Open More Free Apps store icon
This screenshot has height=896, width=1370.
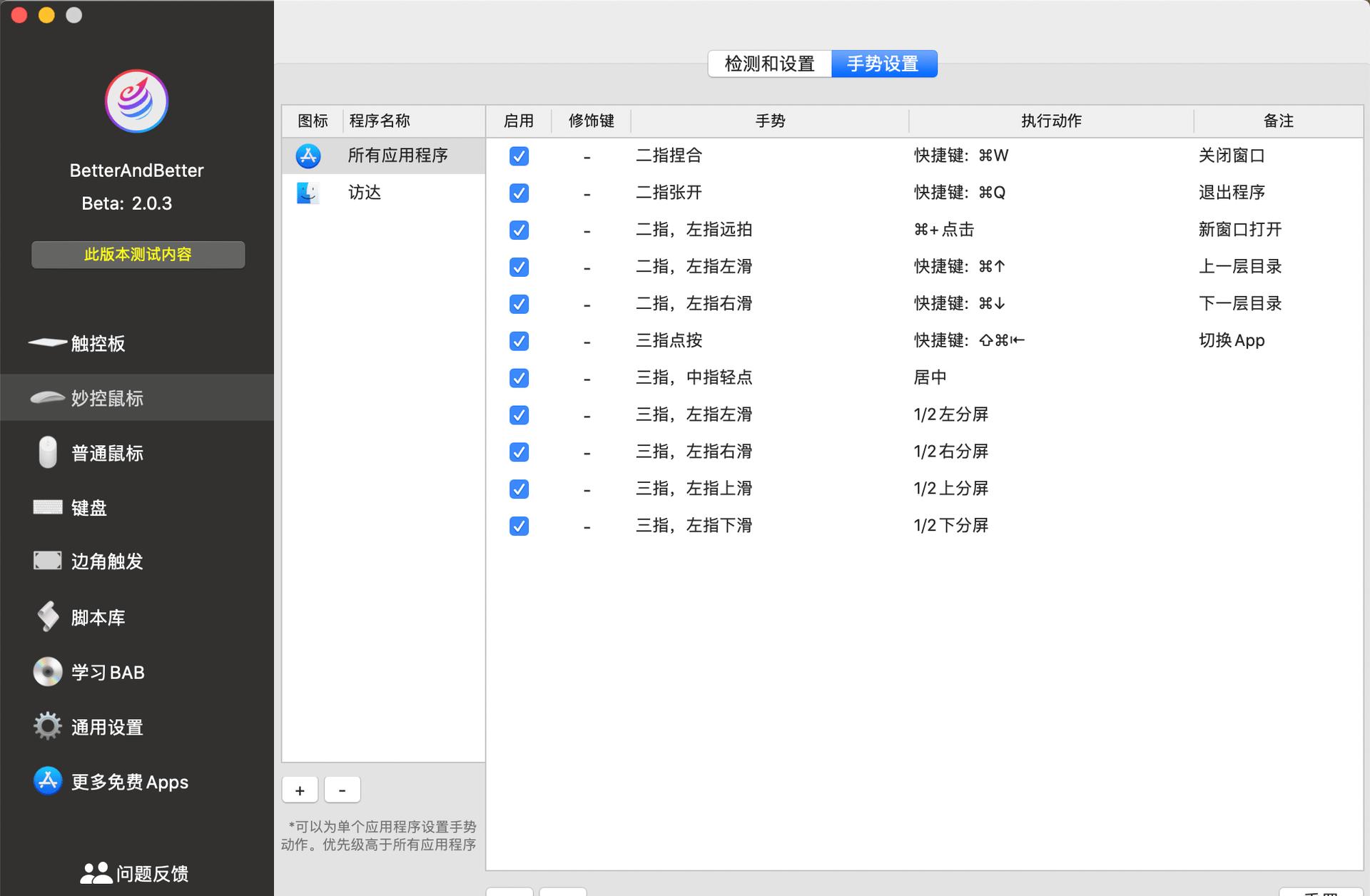pos(48,781)
